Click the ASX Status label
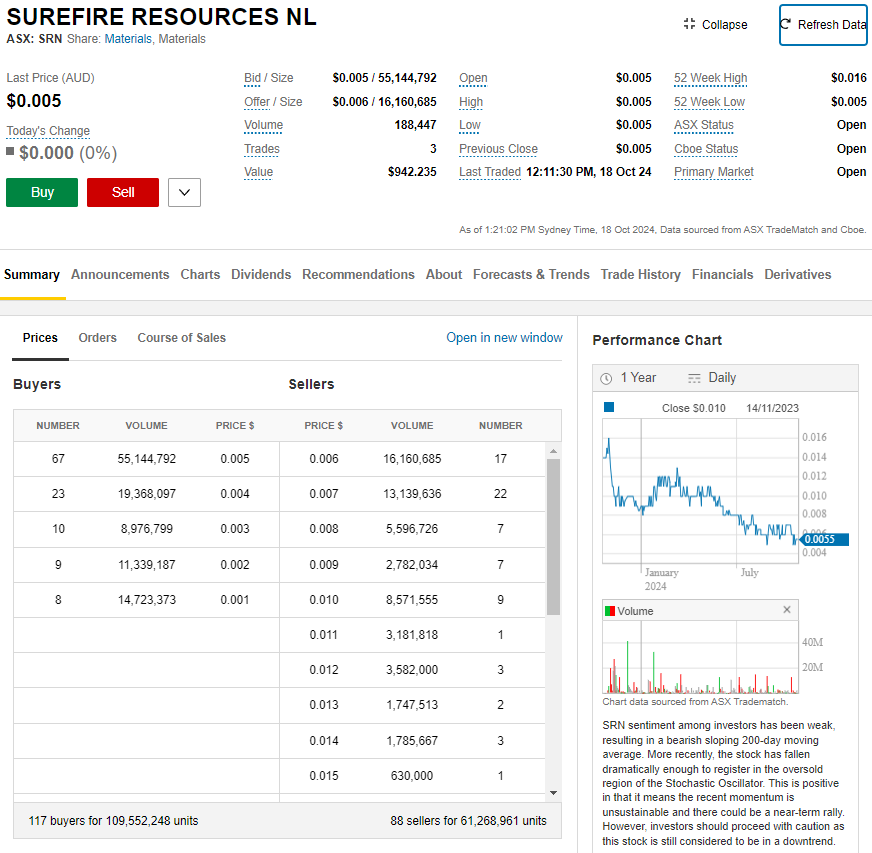 704,126
